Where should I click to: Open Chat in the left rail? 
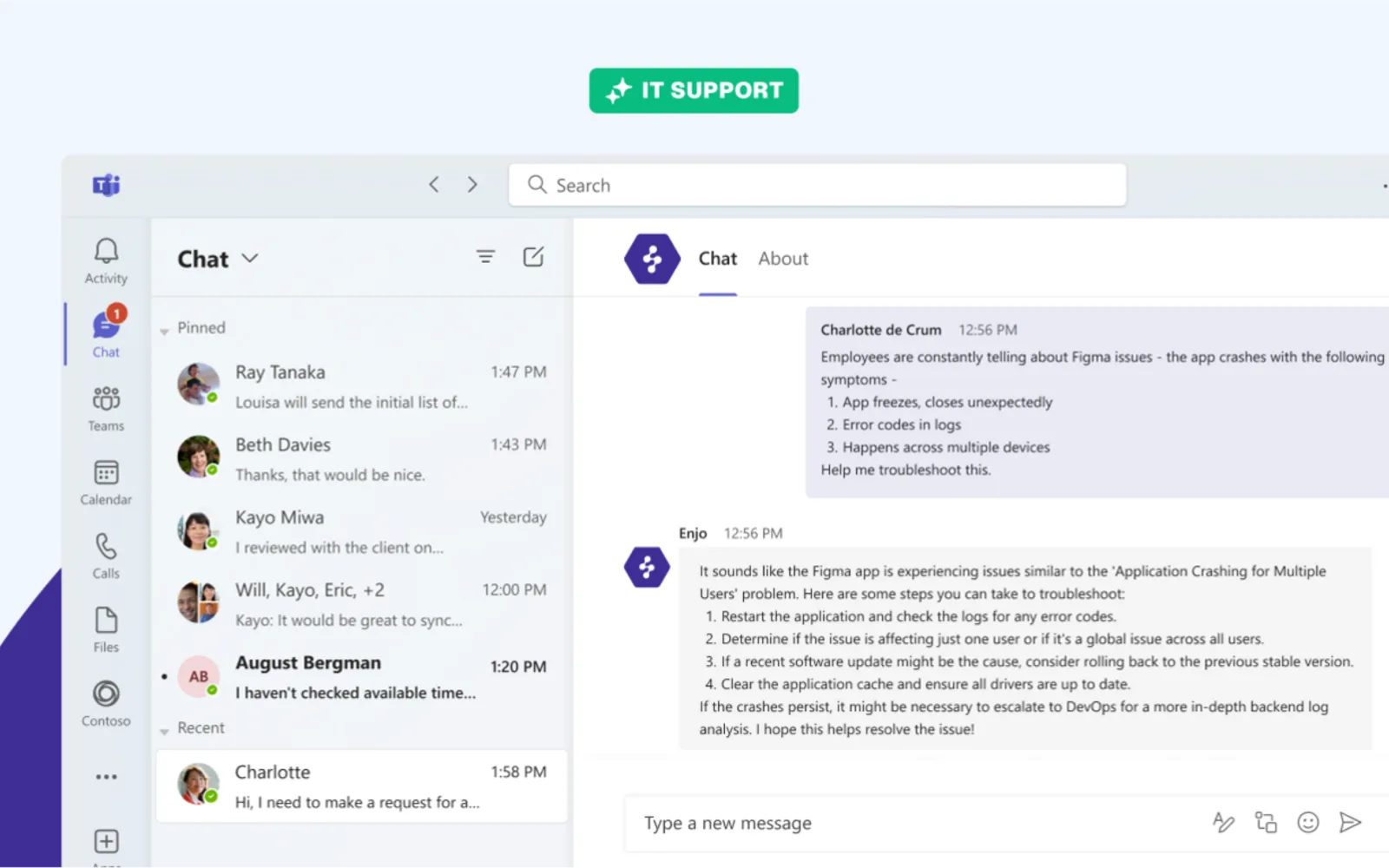click(106, 332)
